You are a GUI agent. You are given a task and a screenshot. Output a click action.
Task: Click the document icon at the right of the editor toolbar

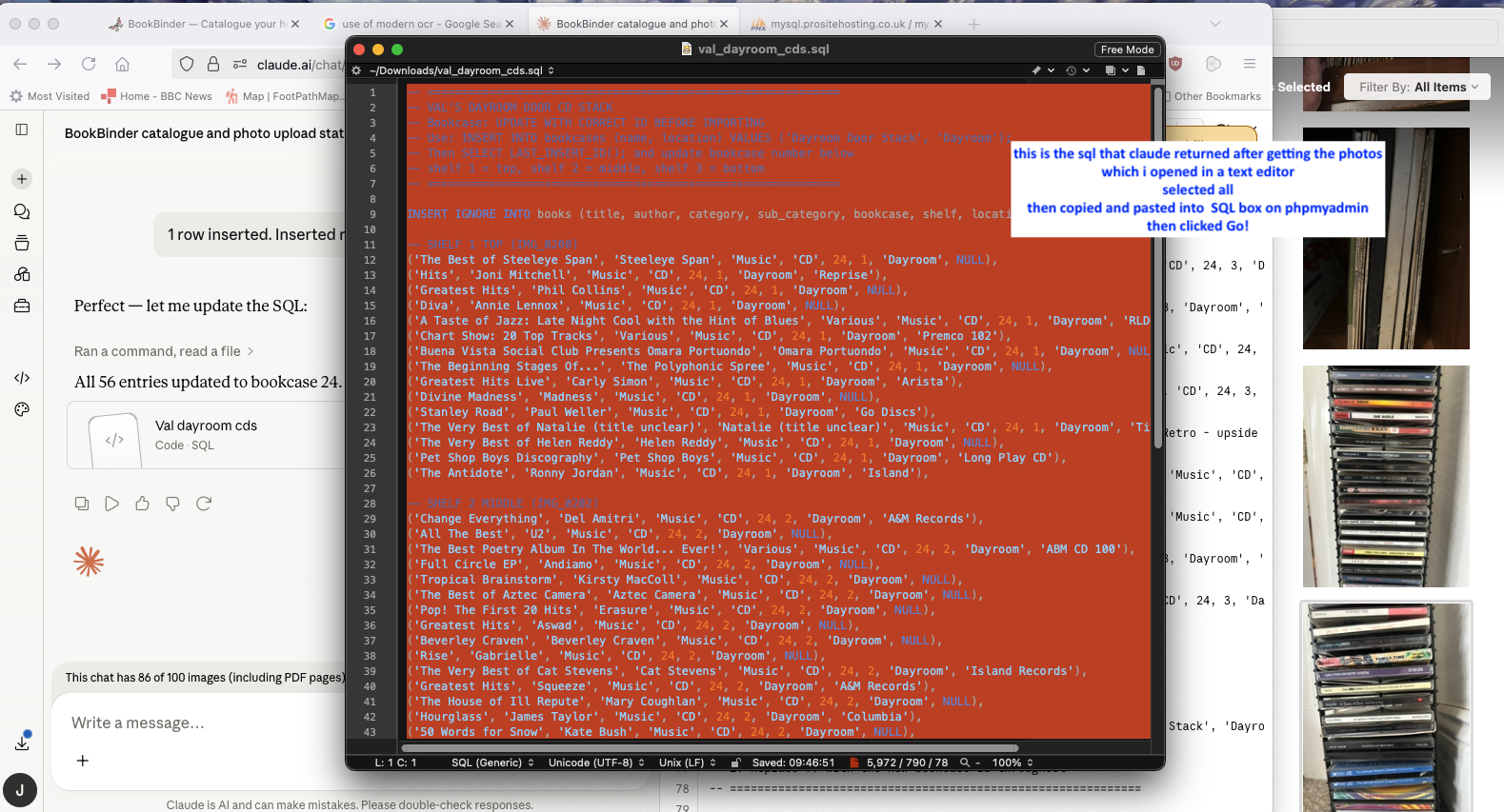click(x=1141, y=70)
